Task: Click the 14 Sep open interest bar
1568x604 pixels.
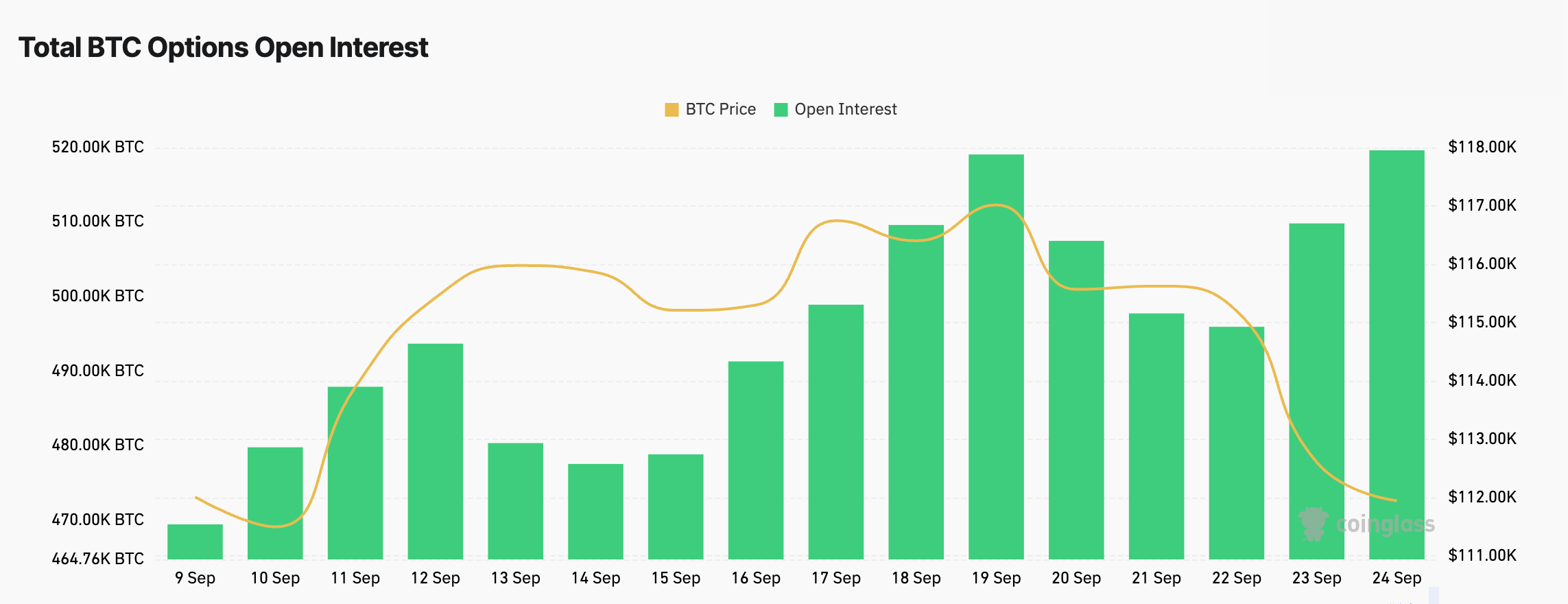Action: coord(595,511)
